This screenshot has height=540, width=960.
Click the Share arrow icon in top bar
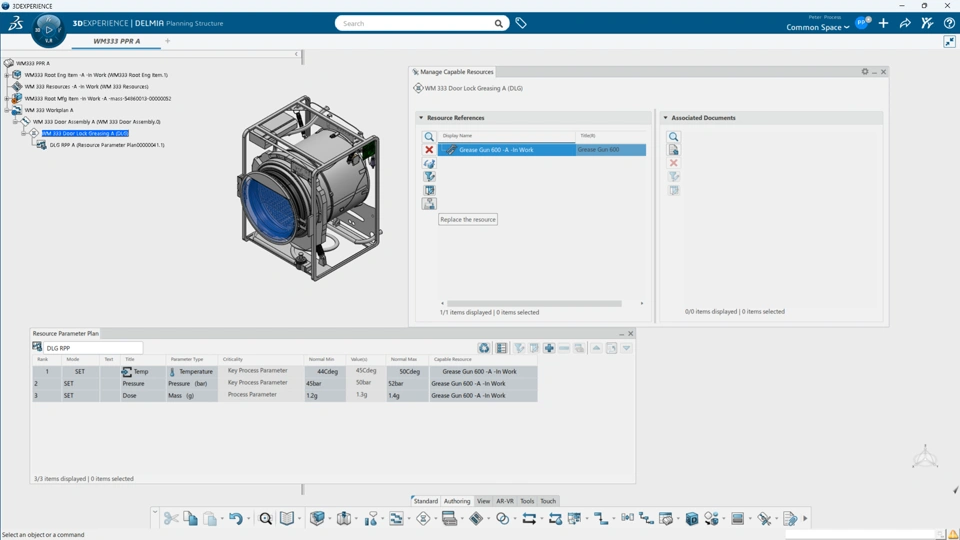point(905,23)
